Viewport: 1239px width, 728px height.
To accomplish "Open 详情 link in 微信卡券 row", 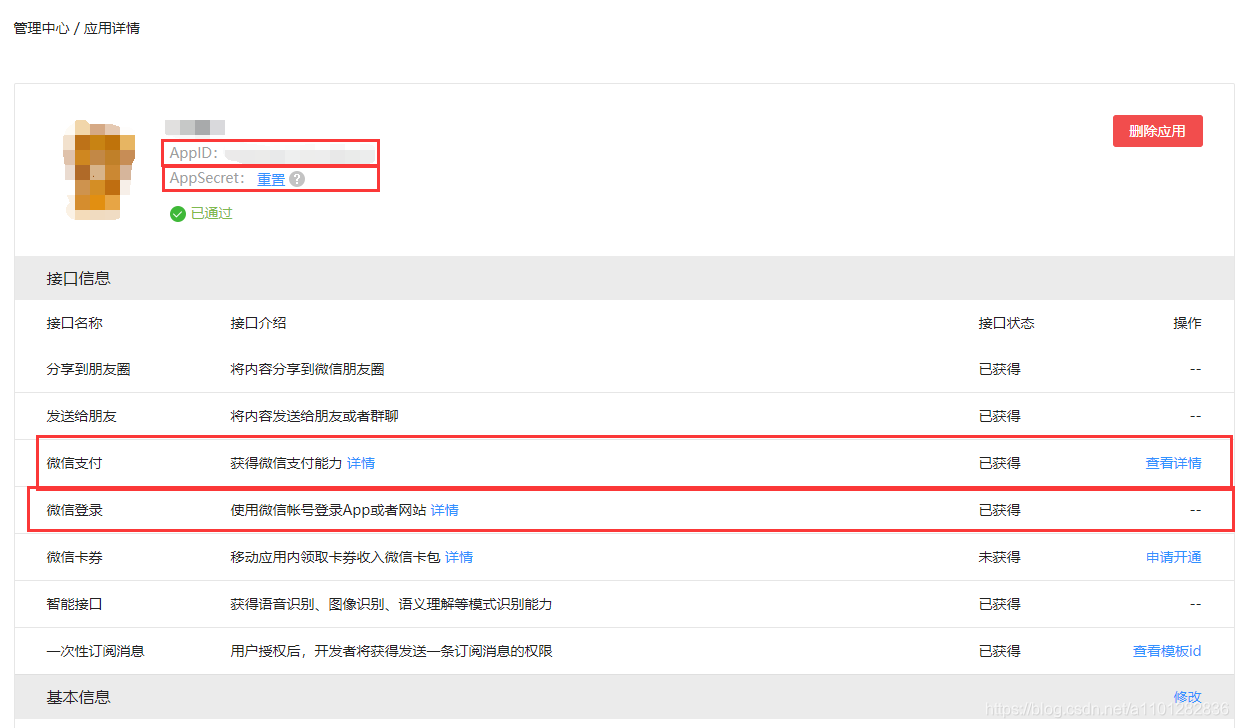I will tap(459, 557).
